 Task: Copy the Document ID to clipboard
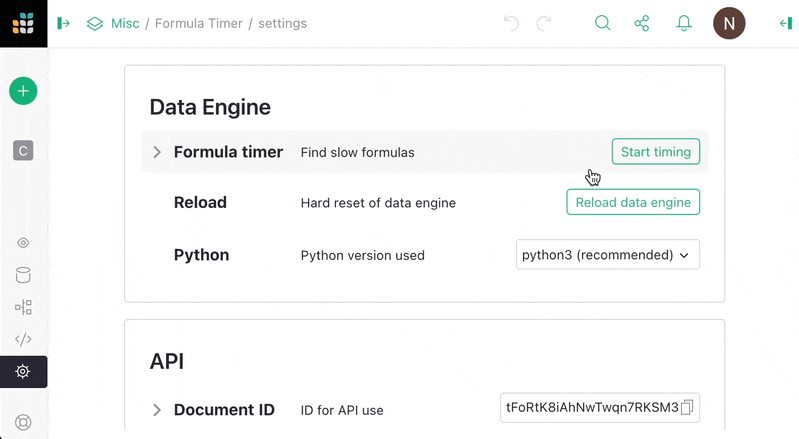pyautogui.click(x=688, y=408)
